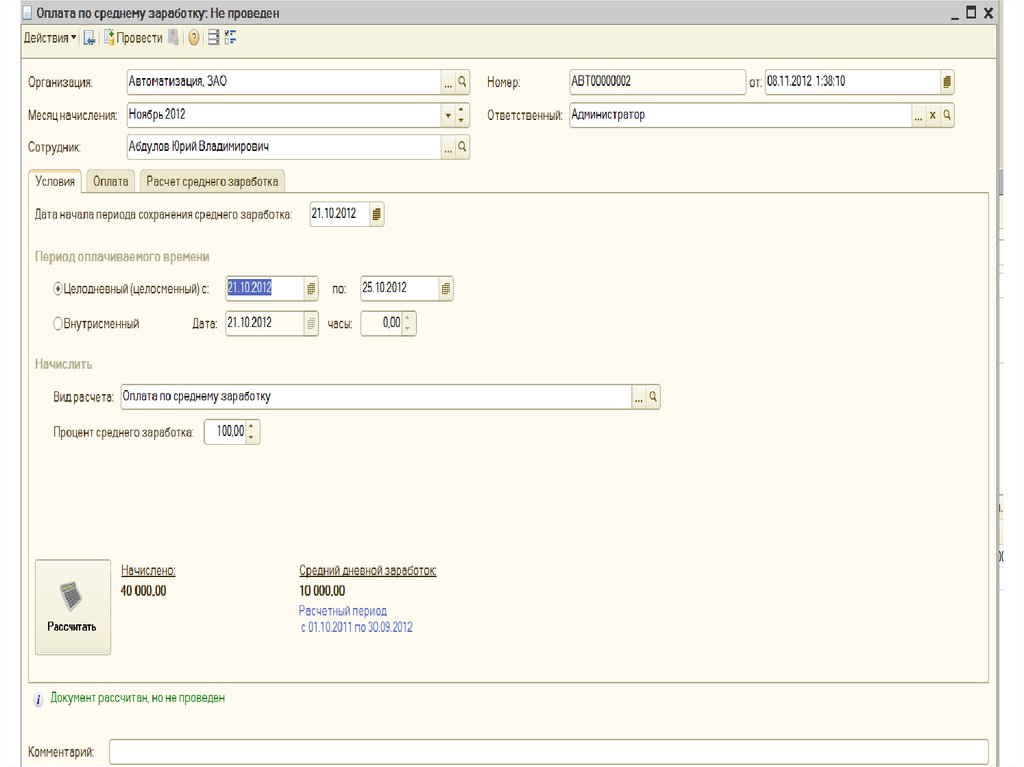1024x767 pixels.
Task: Select the Внутрисменный radio button
Action: tap(58, 324)
